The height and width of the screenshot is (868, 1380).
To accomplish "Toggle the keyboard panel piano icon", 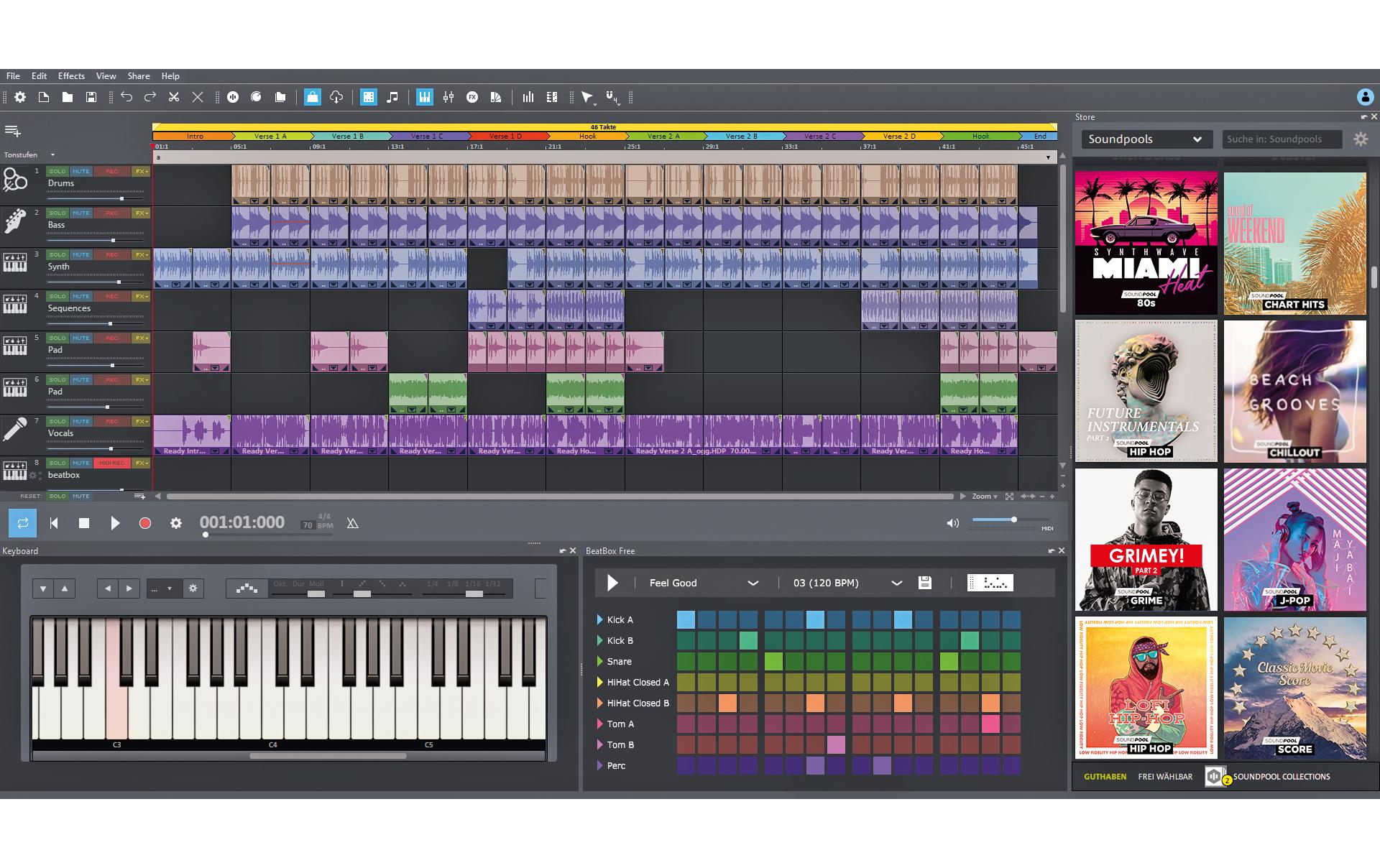I will pyautogui.click(x=425, y=97).
